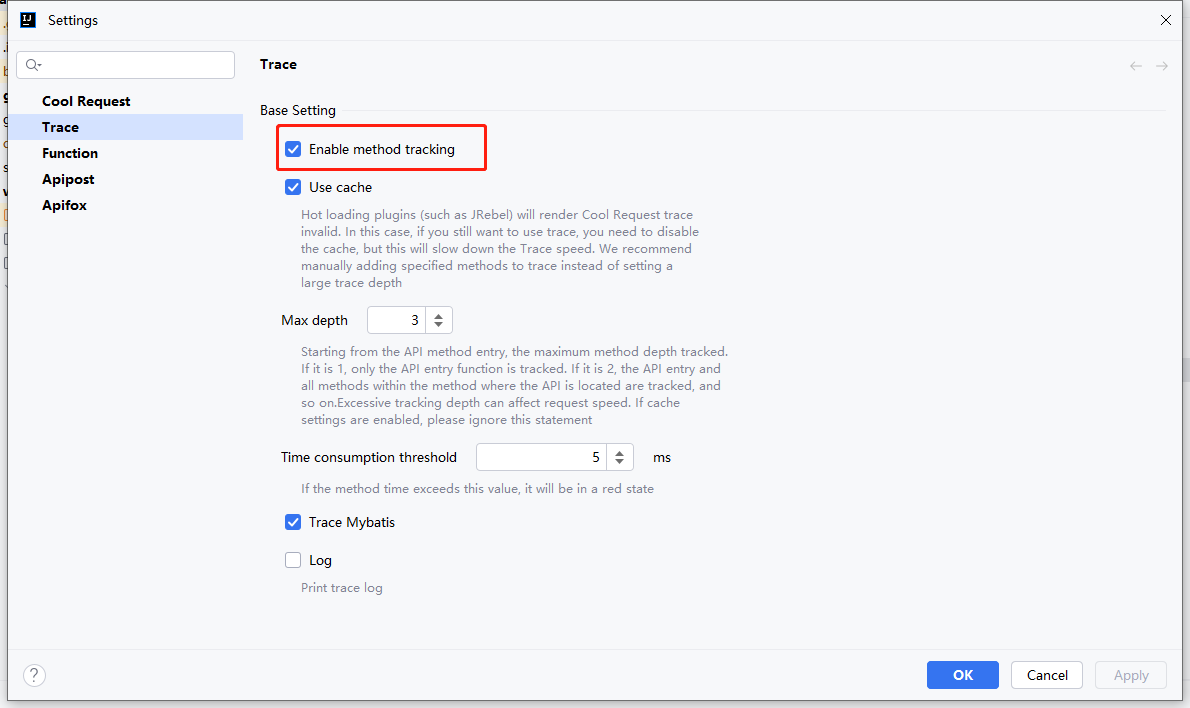This screenshot has width=1190, height=708.
Task: Disable the Enable method tracking checkbox
Action: pyautogui.click(x=293, y=149)
